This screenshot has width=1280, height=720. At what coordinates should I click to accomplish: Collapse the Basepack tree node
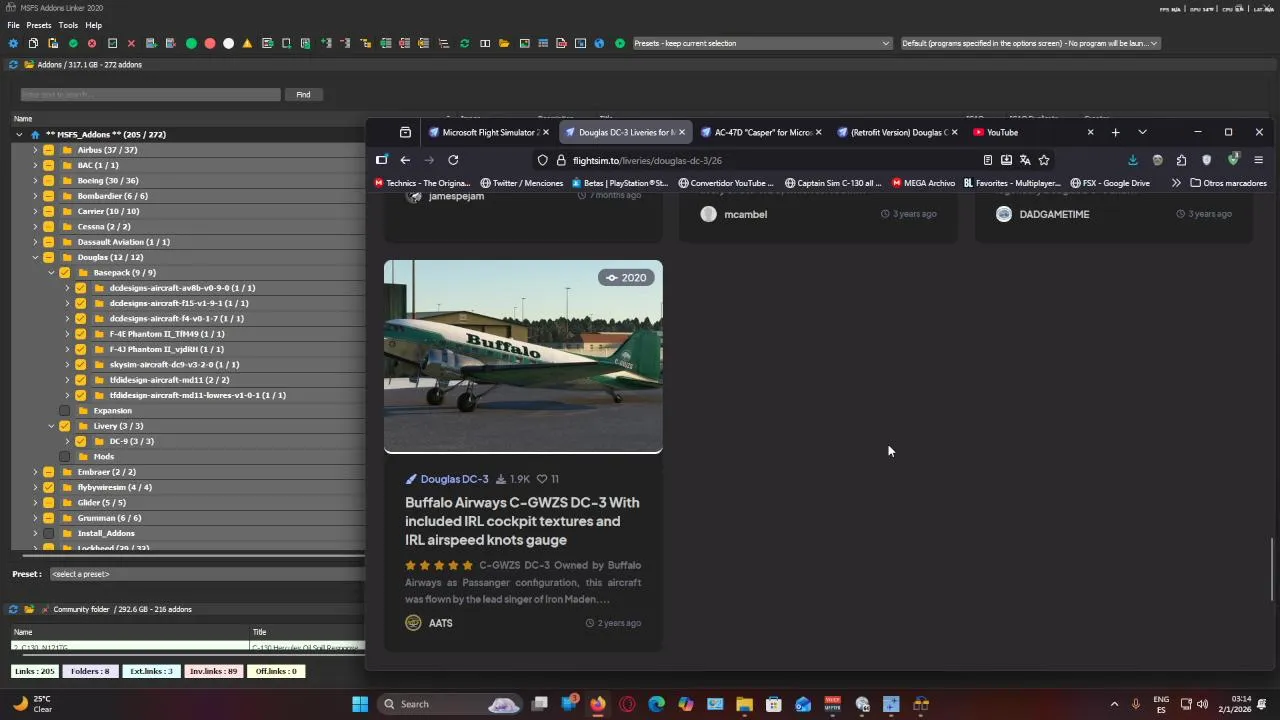[51, 272]
